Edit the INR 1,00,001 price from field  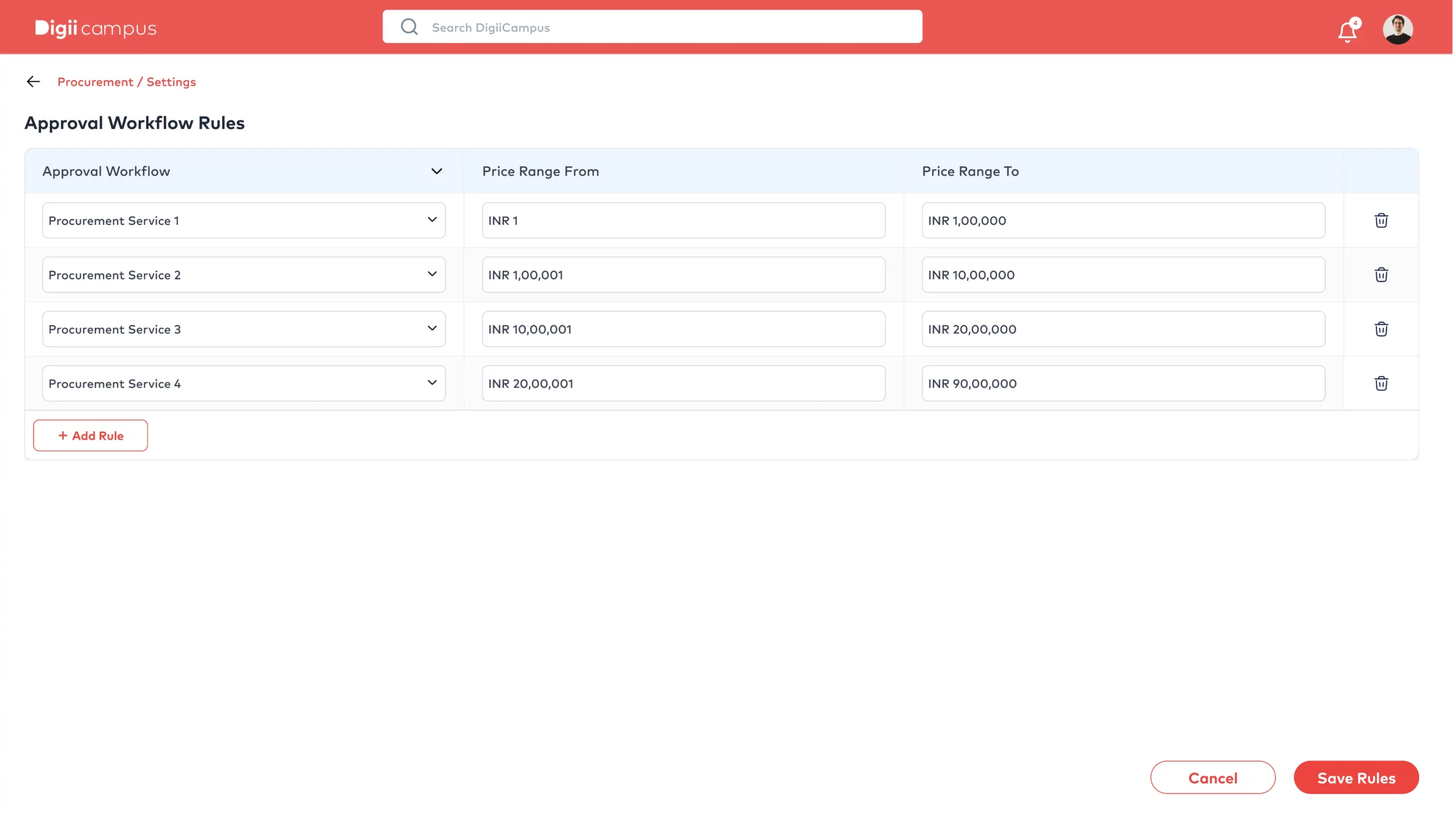(683, 275)
